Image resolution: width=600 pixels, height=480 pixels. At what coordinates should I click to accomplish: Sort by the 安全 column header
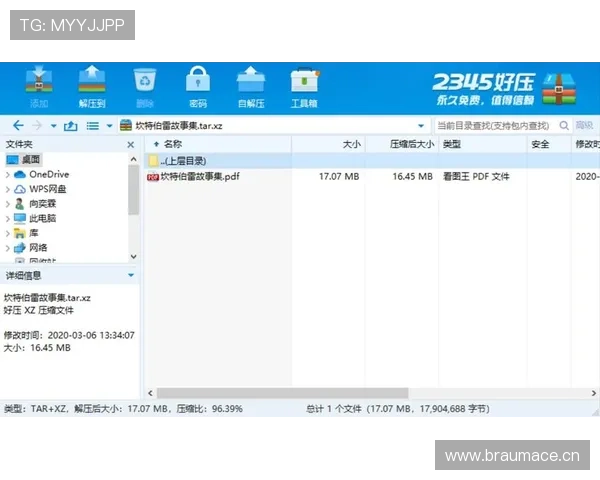click(549, 144)
